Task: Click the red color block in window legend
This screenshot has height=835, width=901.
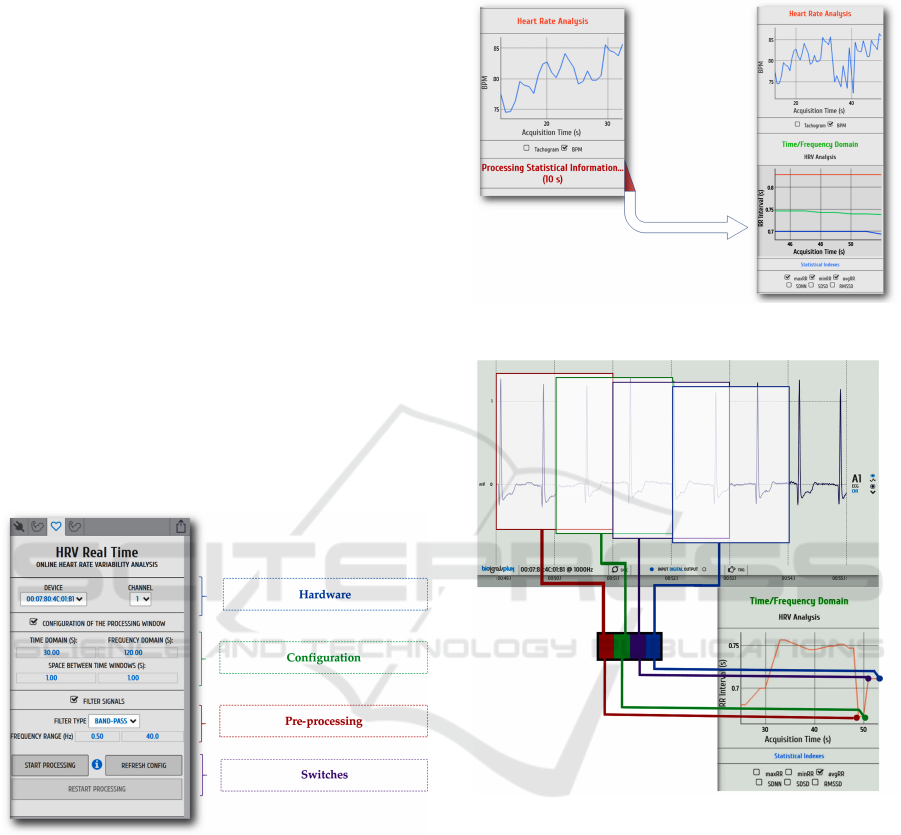Action: pos(606,646)
